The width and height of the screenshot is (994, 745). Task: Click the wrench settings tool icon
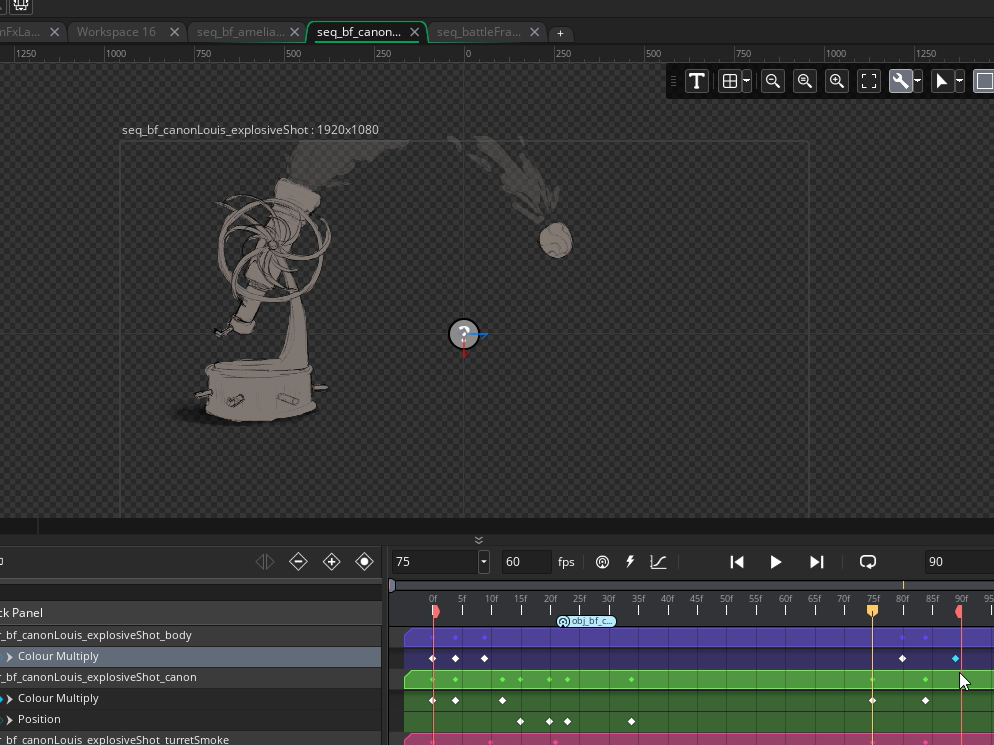click(x=900, y=81)
